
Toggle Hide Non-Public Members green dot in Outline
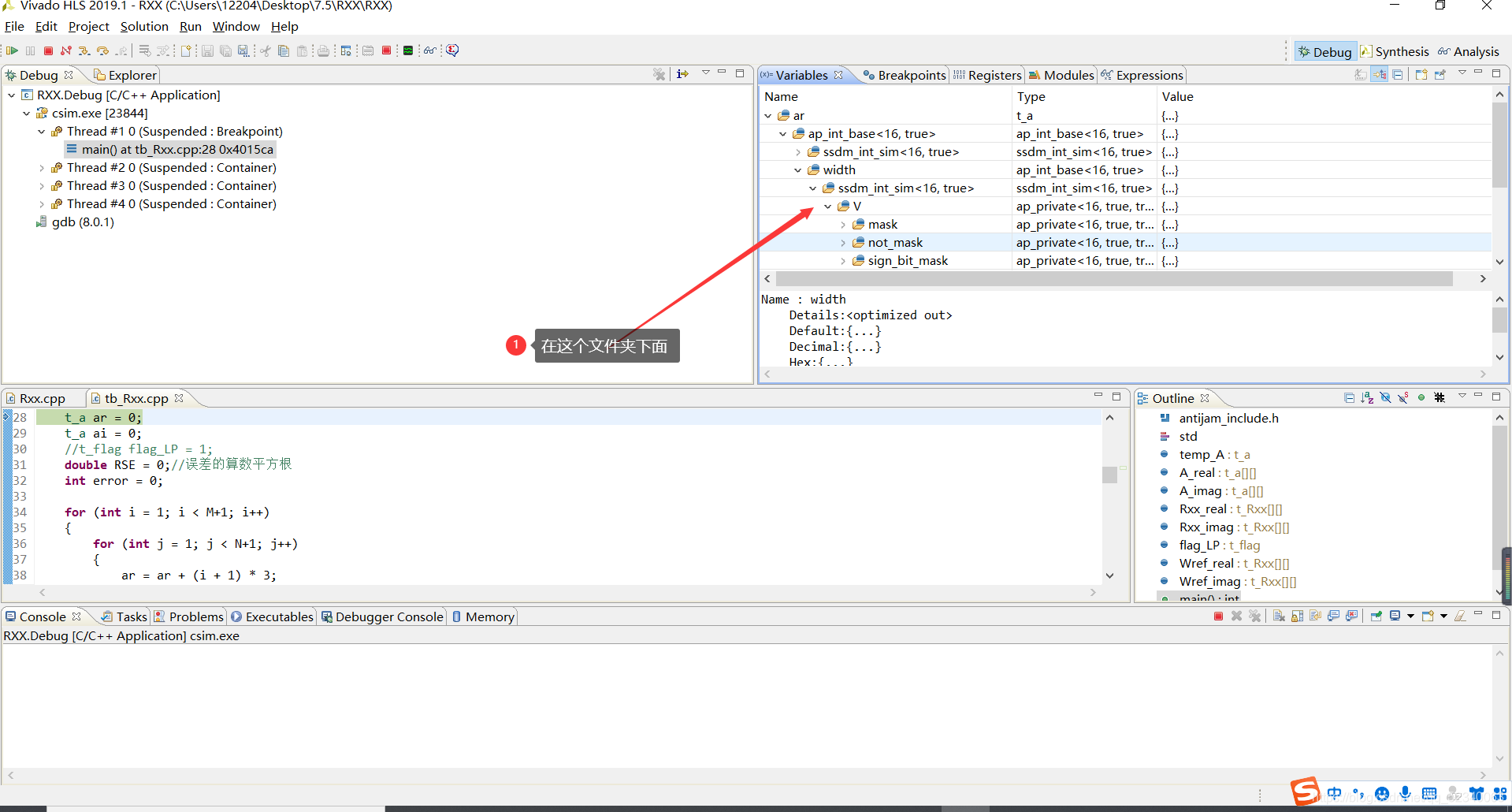pos(1421,398)
